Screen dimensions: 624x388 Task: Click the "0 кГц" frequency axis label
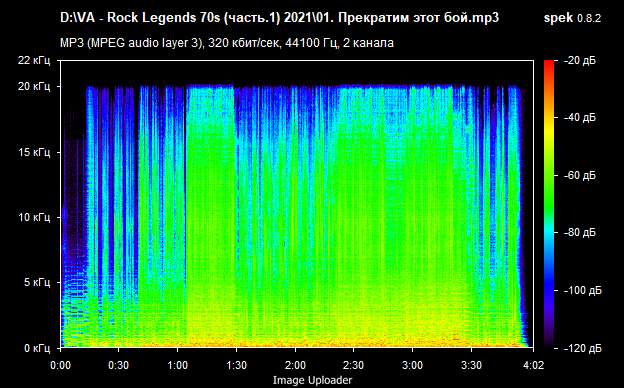(x=37, y=348)
